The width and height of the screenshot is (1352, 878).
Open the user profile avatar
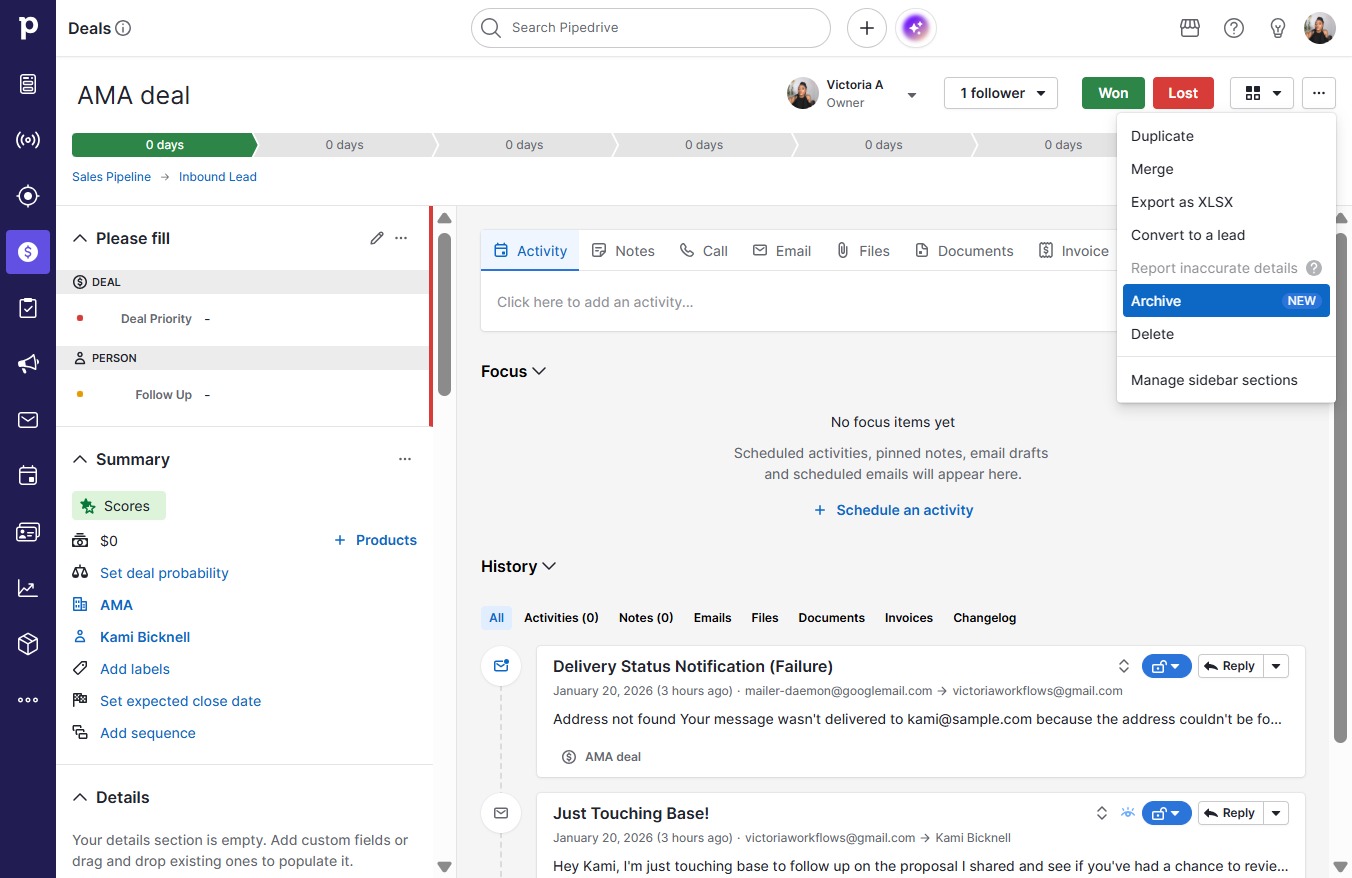[1320, 28]
